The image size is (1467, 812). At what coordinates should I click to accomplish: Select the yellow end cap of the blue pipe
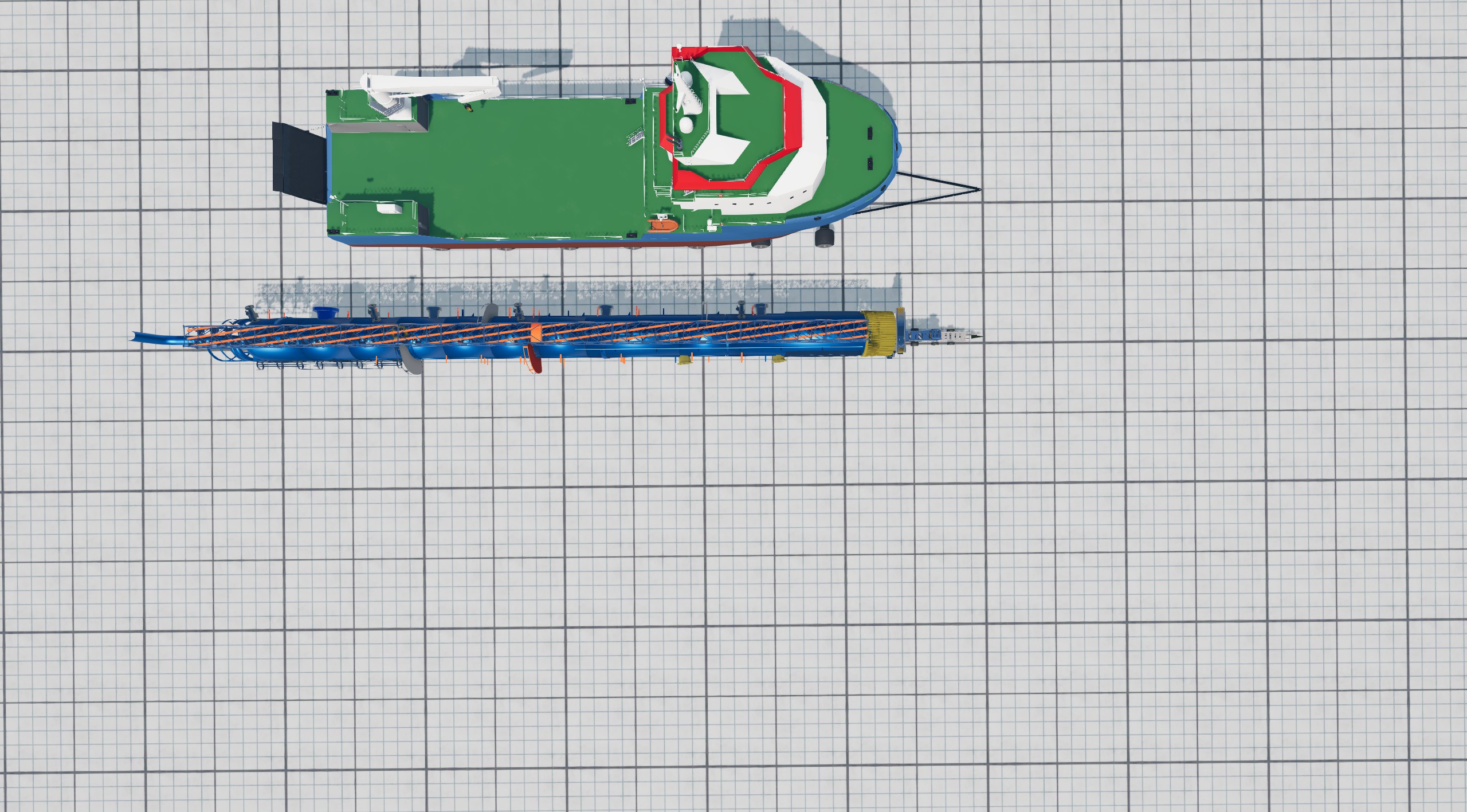coord(880,333)
